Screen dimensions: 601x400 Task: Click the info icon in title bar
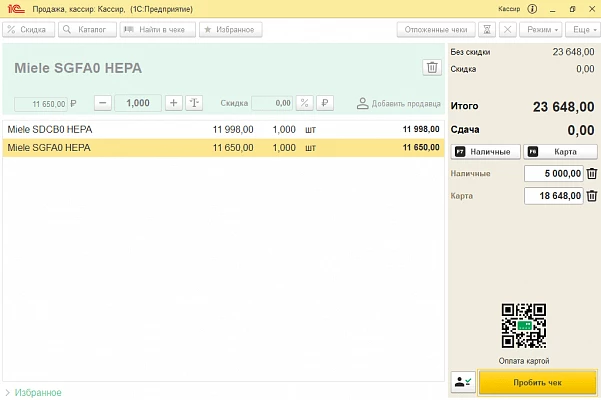(532, 9)
